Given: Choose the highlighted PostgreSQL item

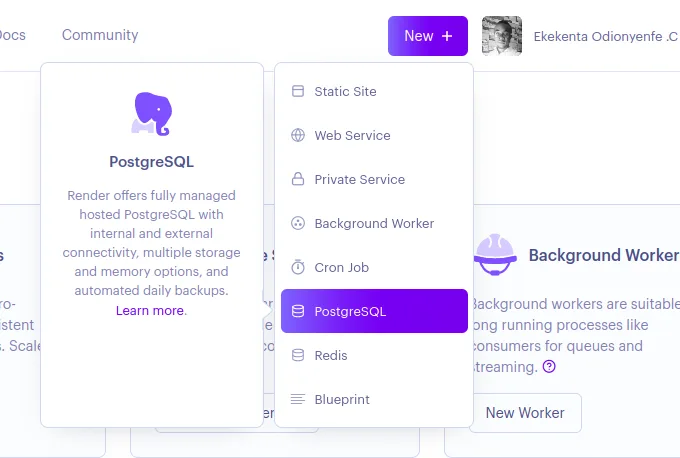Looking at the screenshot, I should pos(374,311).
